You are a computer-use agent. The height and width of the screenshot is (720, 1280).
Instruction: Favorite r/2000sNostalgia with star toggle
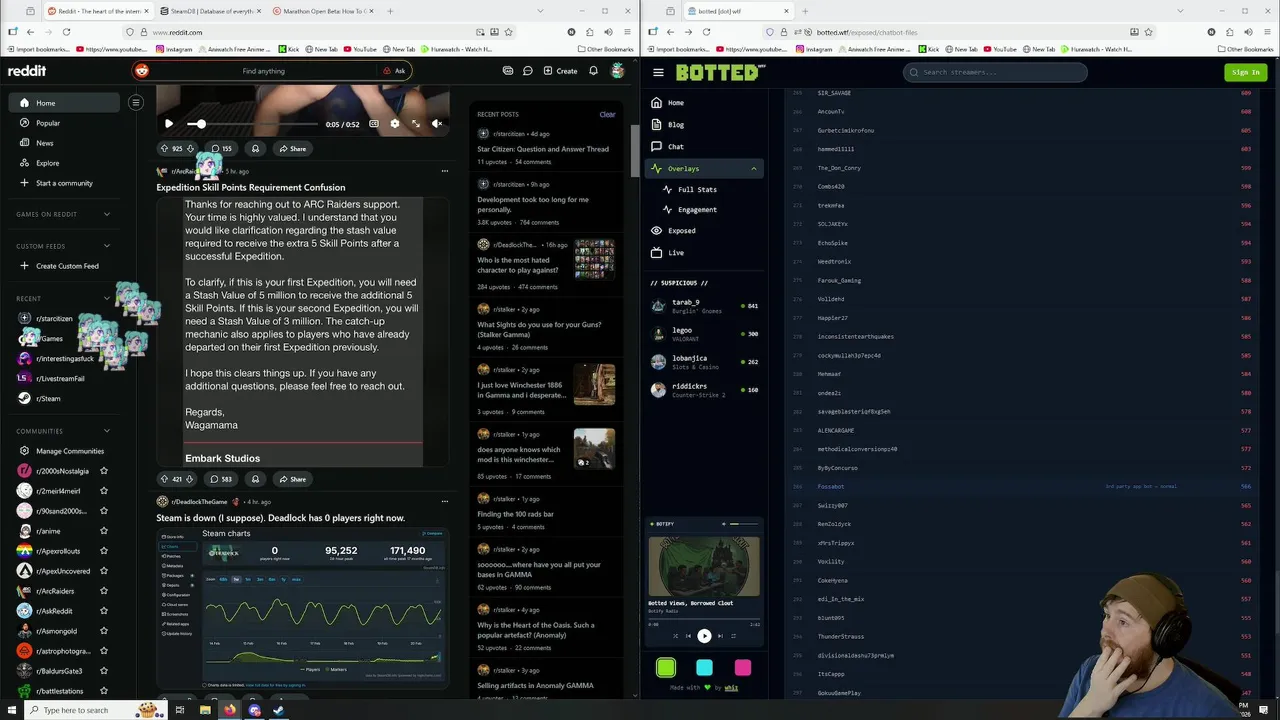tap(104, 471)
